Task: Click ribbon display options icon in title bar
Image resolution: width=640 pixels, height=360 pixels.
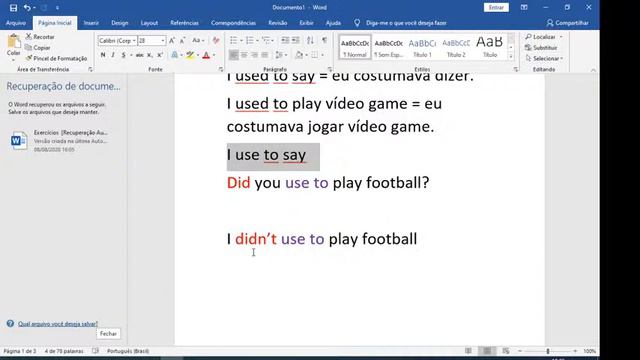Action: click(x=524, y=7)
